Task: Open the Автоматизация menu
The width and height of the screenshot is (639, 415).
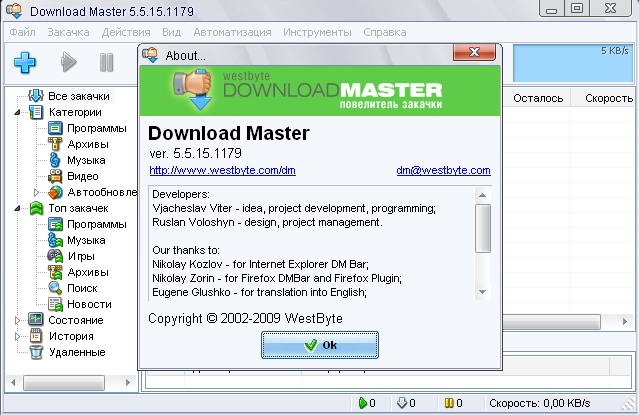Action: click(x=232, y=32)
